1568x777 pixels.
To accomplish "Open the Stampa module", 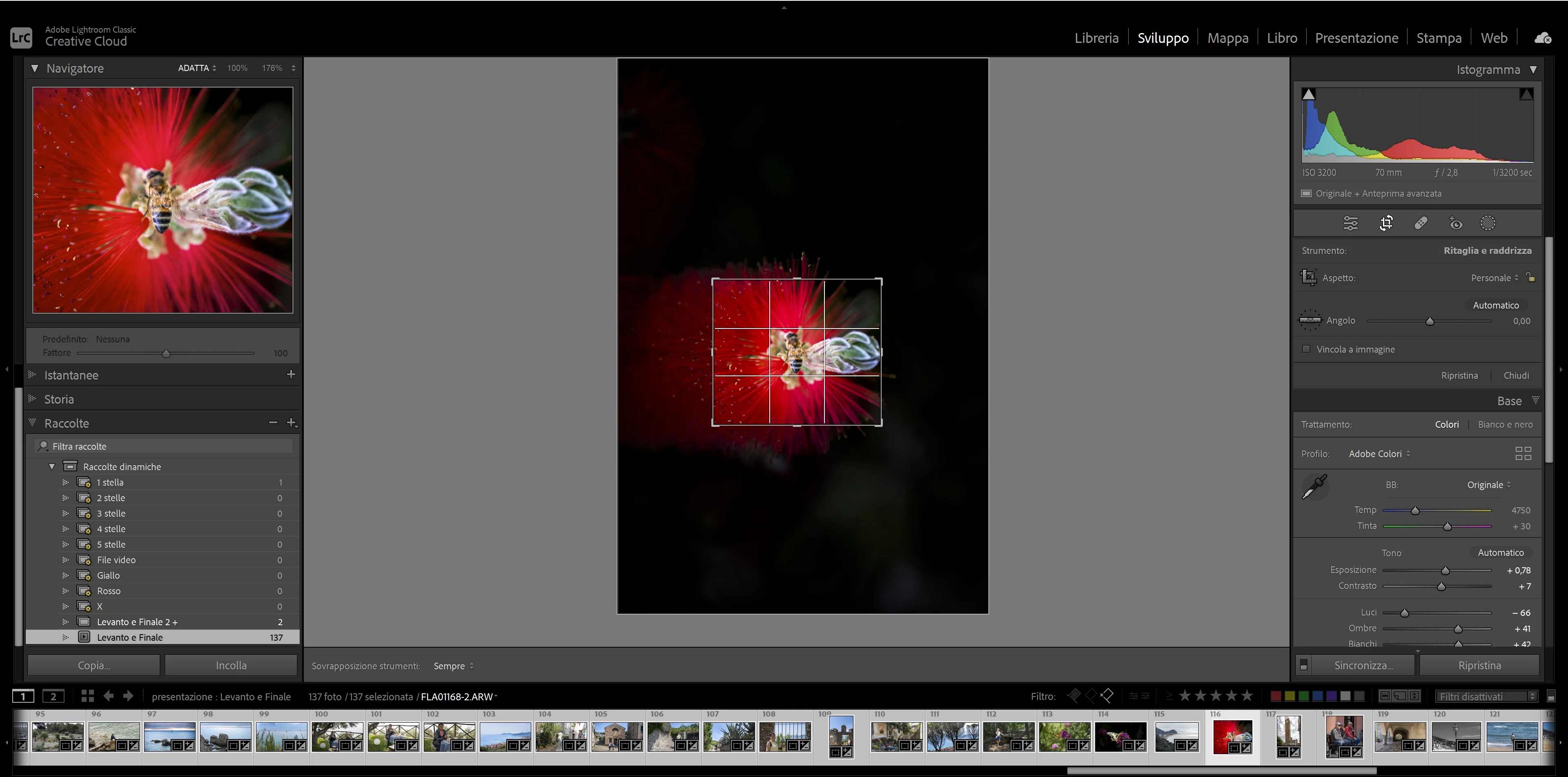I will [x=1438, y=38].
